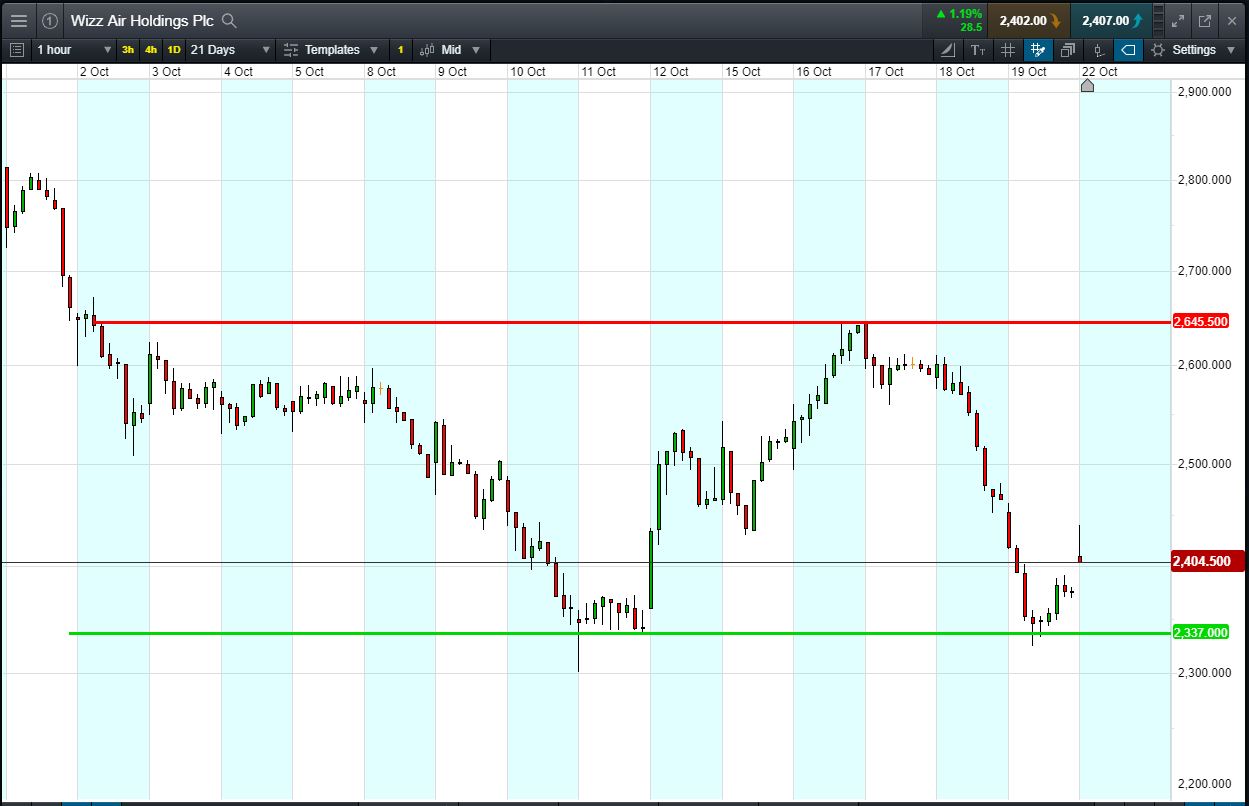
Task: Expand the 21 Days range dropdown
Action: [x=230, y=50]
